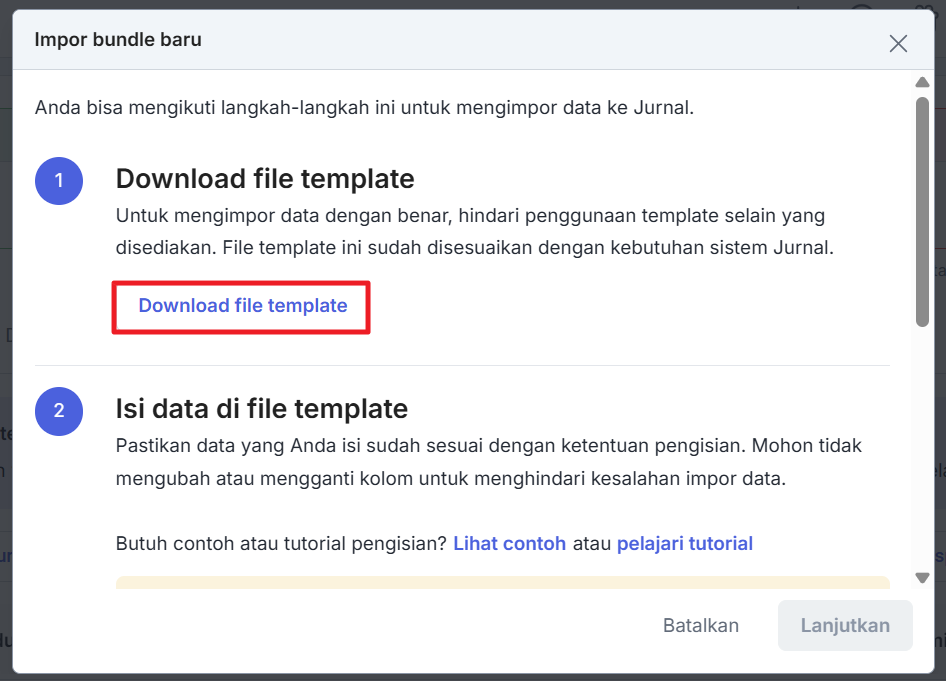The height and width of the screenshot is (681, 946).
Task: Click the Download file template link
Action: 243,306
